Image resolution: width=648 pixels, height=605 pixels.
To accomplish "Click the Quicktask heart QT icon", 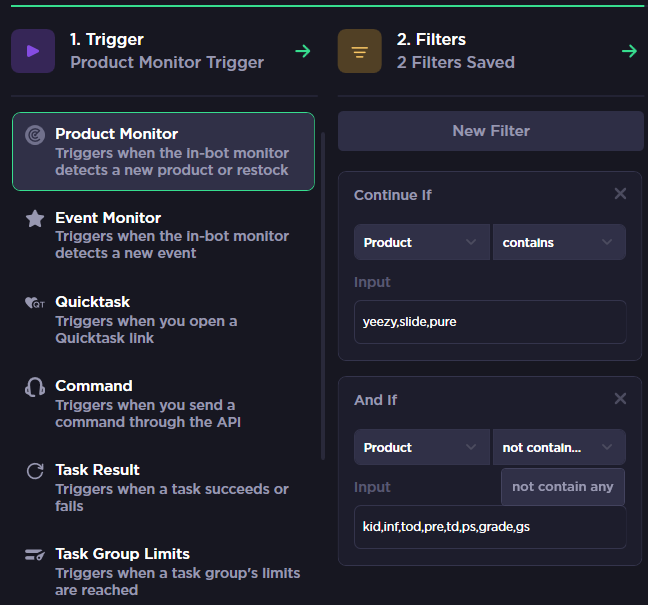I will (x=35, y=303).
